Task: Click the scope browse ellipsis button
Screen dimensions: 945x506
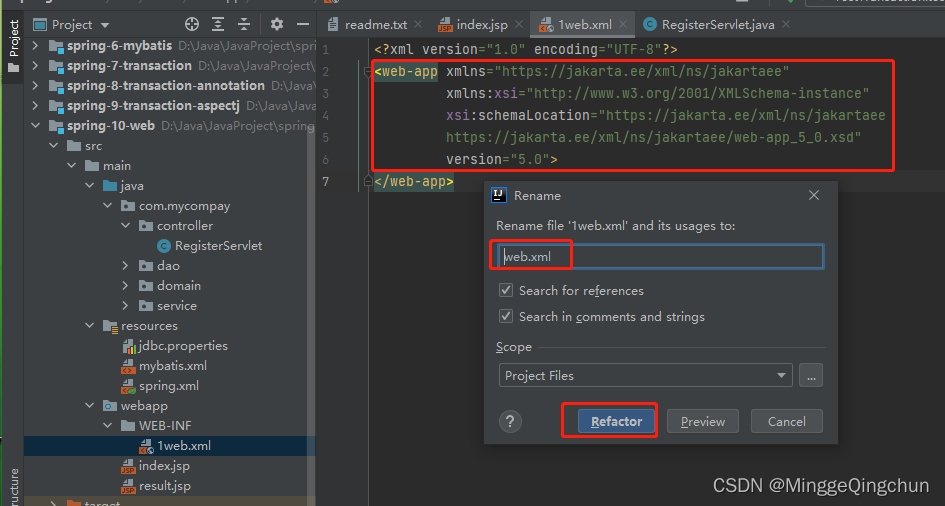Action: point(811,376)
